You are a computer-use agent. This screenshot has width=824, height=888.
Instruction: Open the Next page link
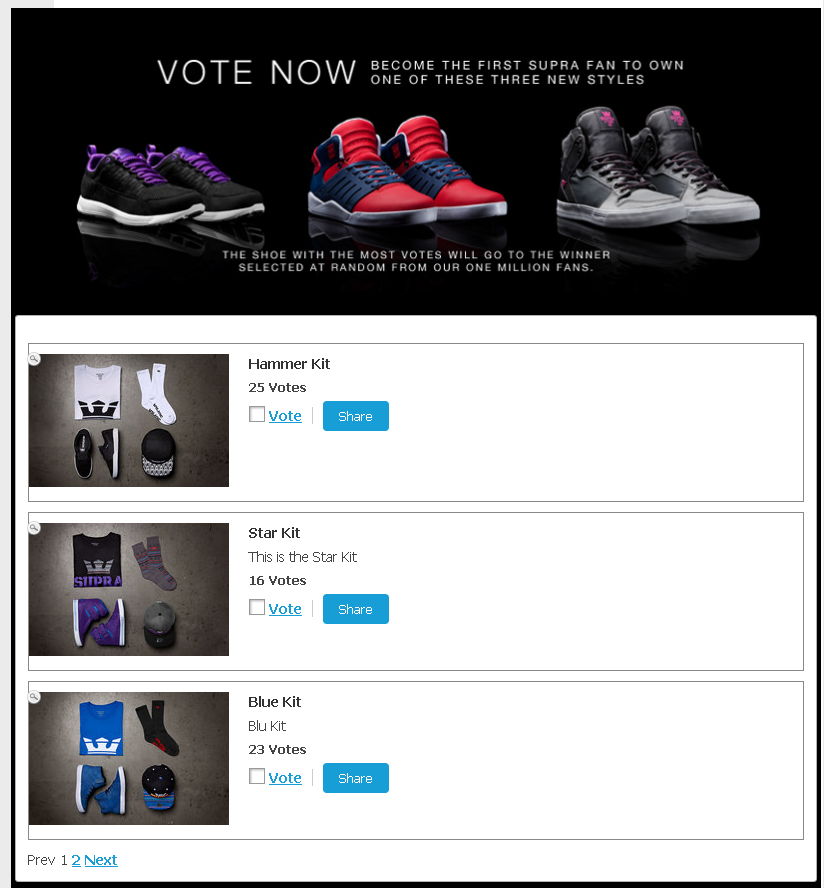tap(101, 860)
